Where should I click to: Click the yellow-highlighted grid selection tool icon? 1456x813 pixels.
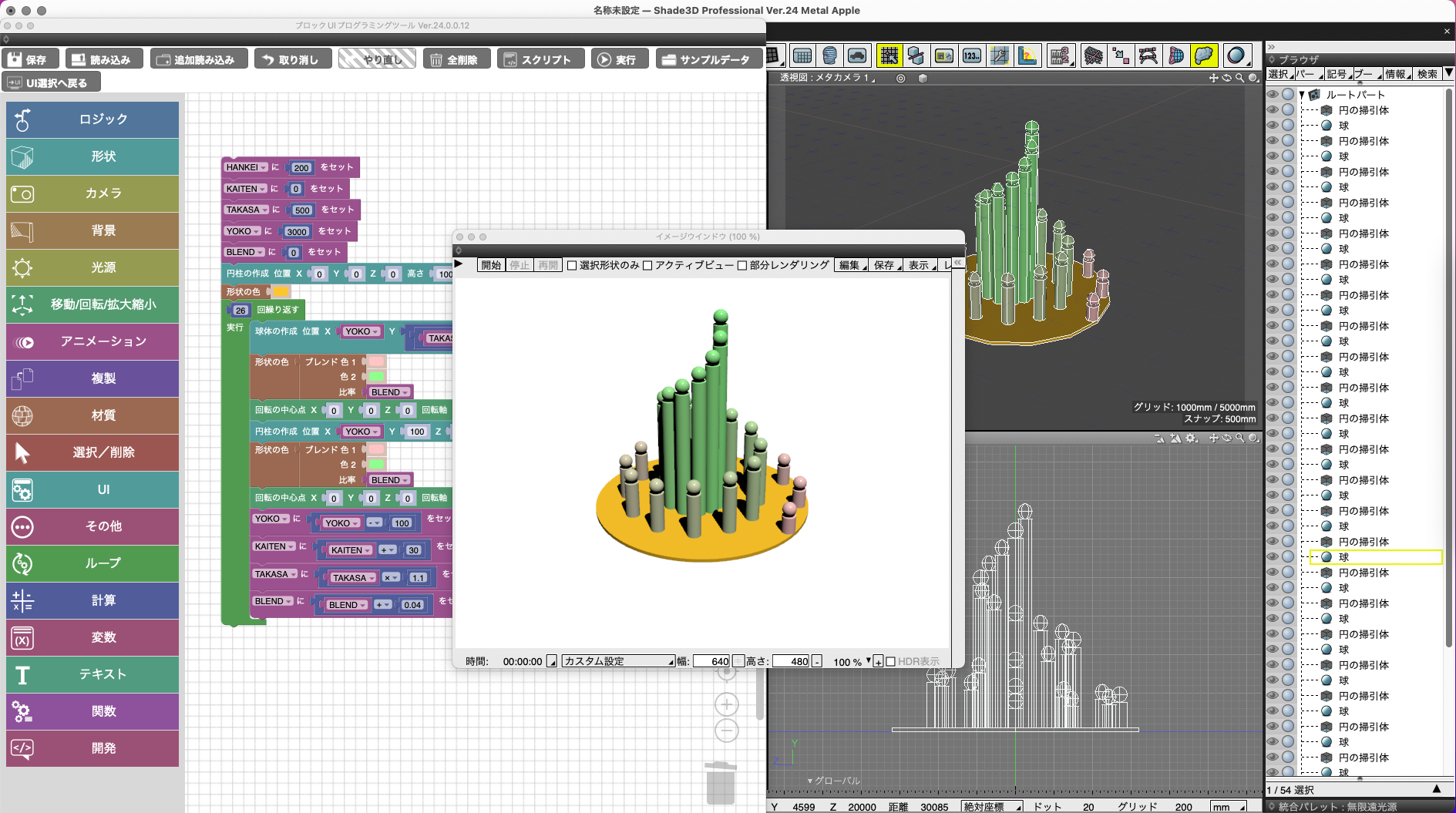click(x=889, y=55)
